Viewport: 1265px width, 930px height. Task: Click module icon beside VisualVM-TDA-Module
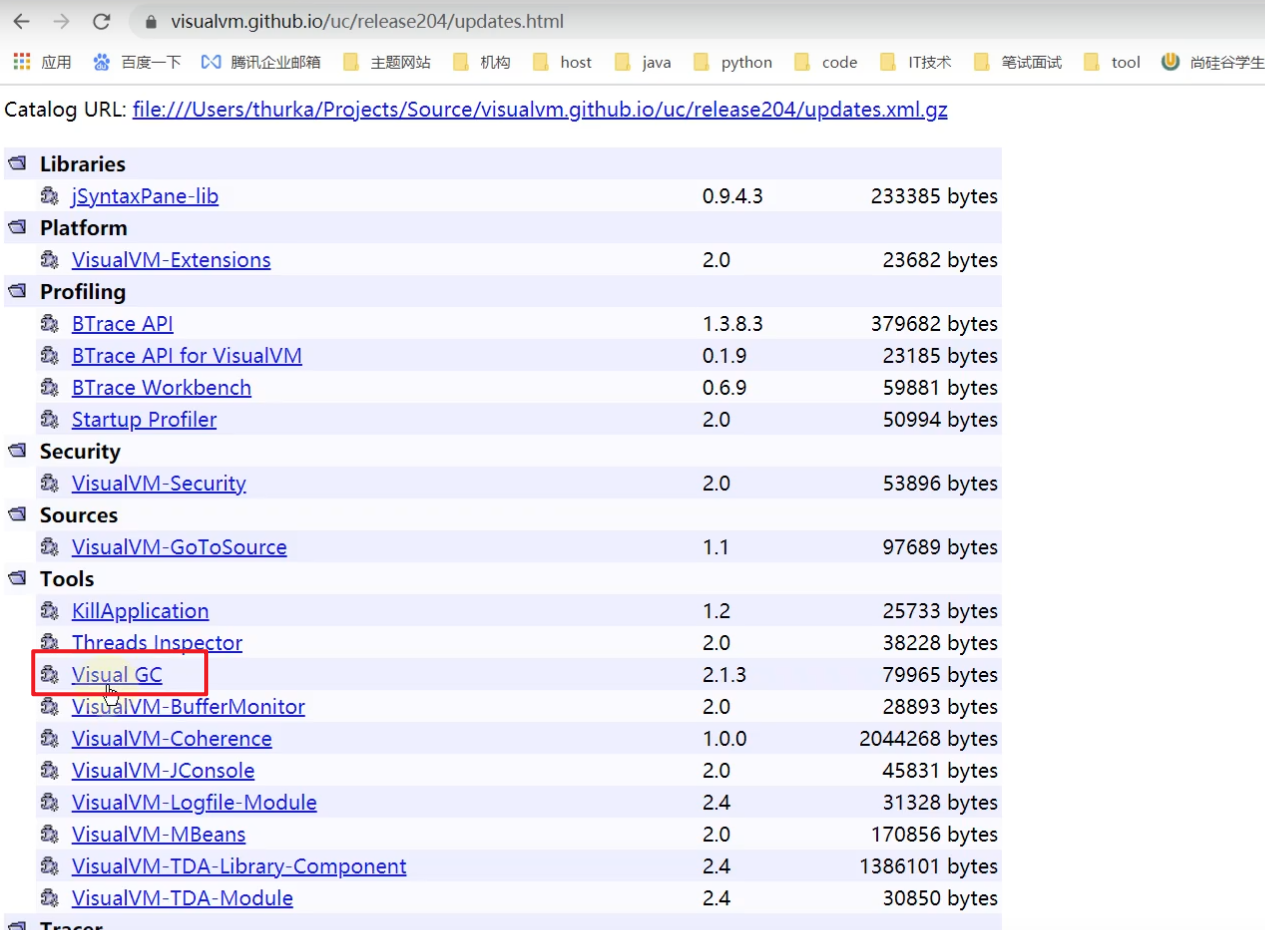tap(50, 899)
